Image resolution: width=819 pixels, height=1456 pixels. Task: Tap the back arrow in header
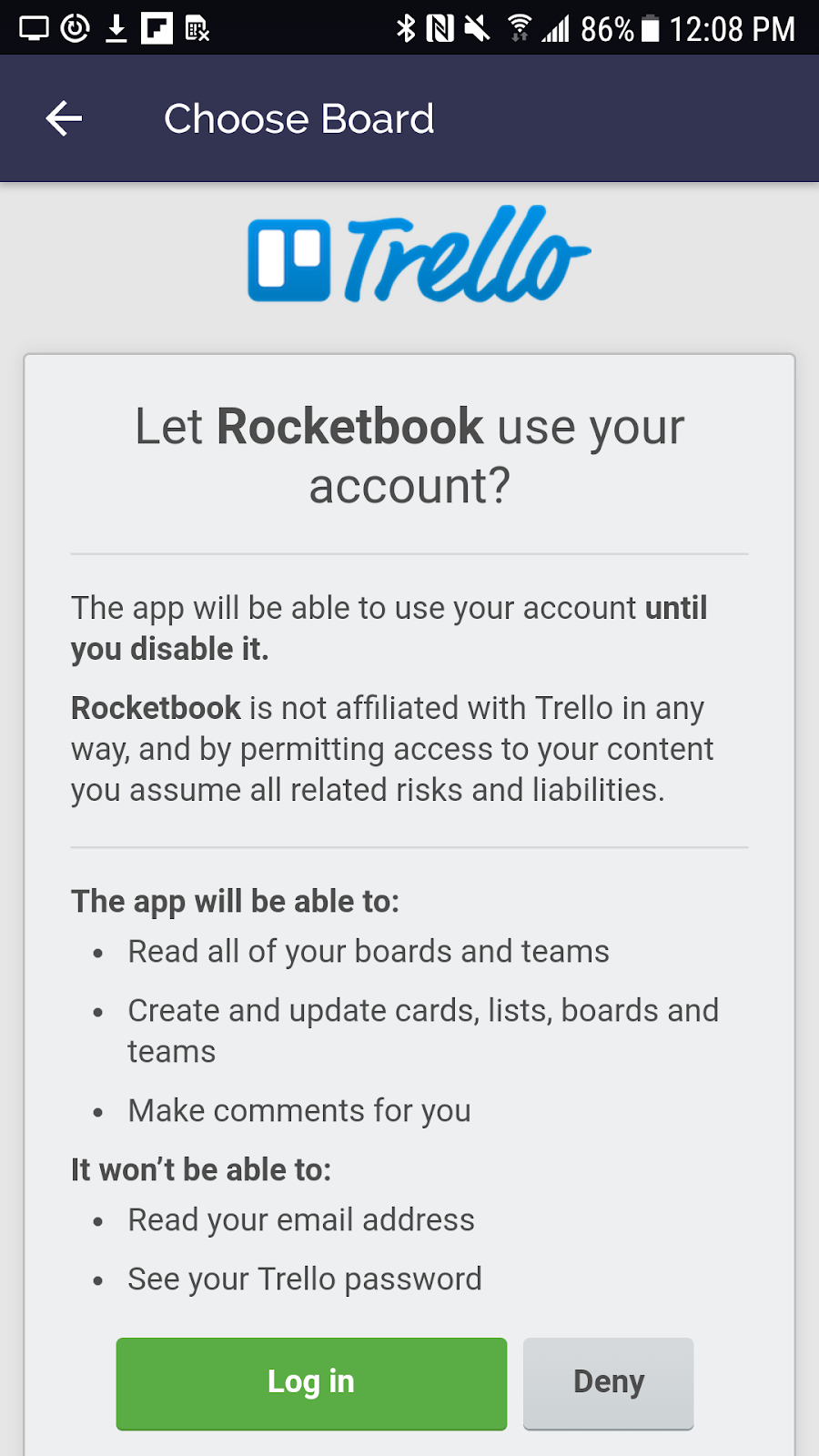tap(64, 118)
